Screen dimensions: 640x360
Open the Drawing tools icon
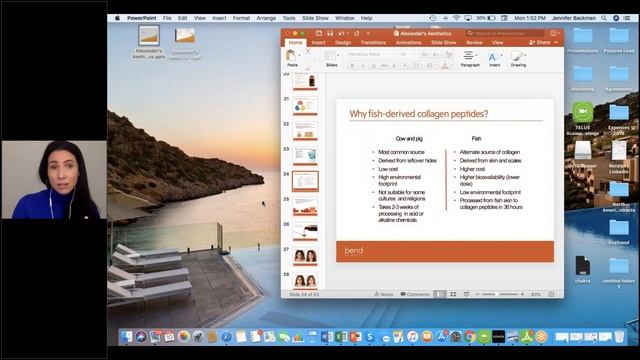pyautogui.click(x=517, y=56)
